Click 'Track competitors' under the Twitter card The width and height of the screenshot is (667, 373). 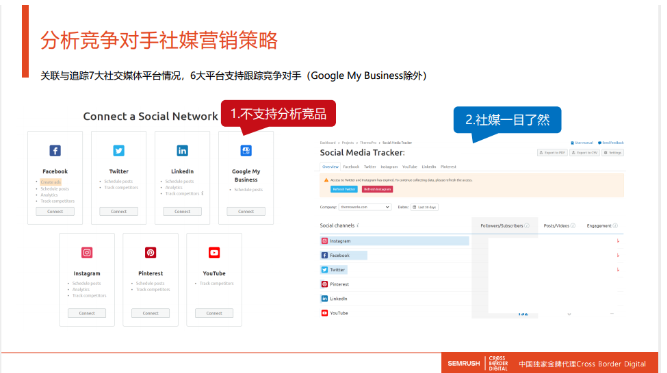point(121,188)
